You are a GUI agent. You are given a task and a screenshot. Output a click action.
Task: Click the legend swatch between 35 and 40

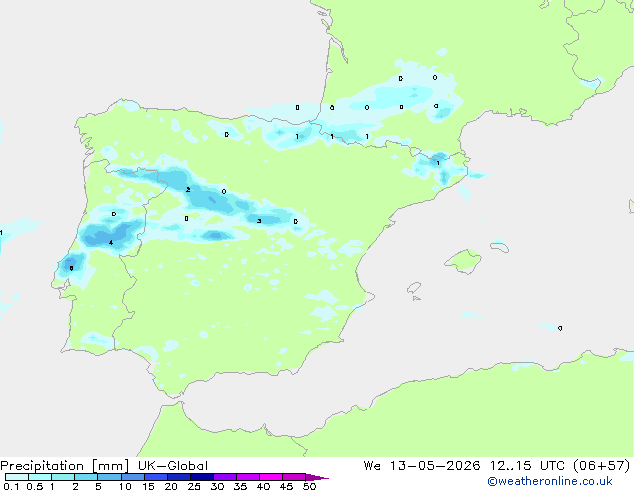click(247, 477)
